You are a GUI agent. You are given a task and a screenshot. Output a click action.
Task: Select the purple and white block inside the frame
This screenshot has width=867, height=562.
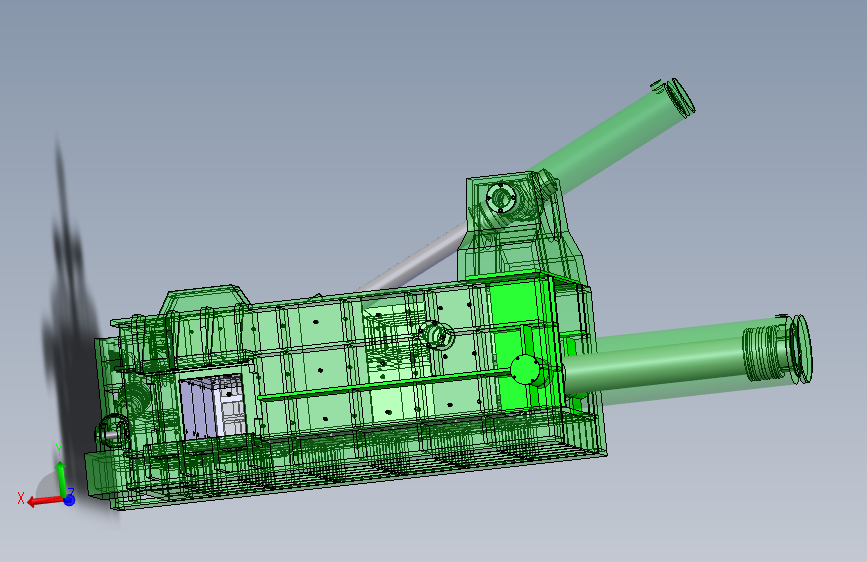point(213,407)
